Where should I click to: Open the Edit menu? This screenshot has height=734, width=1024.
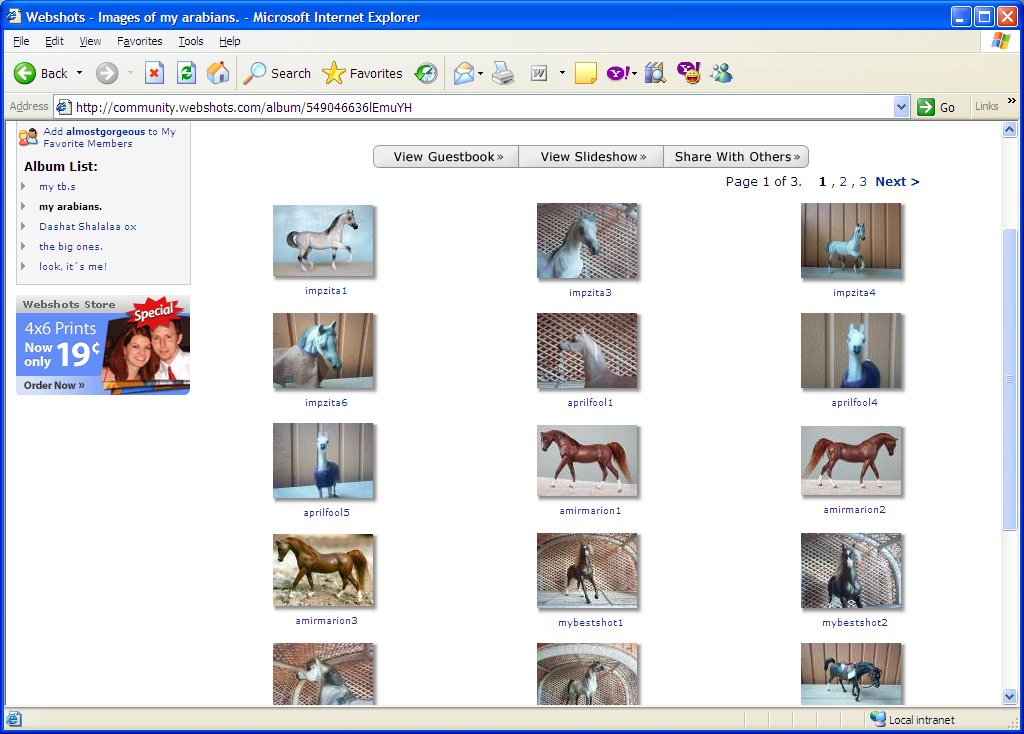click(54, 41)
